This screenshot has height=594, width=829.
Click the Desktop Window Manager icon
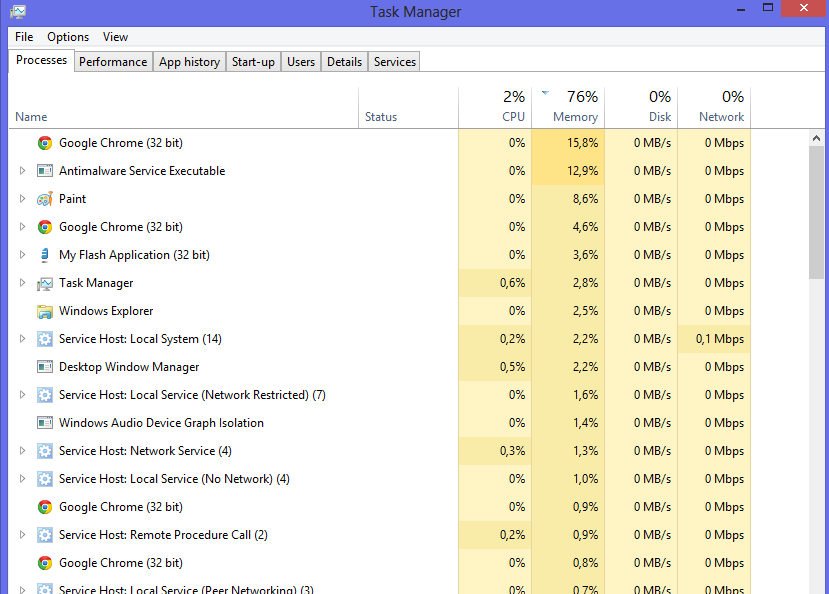tap(45, 367)
